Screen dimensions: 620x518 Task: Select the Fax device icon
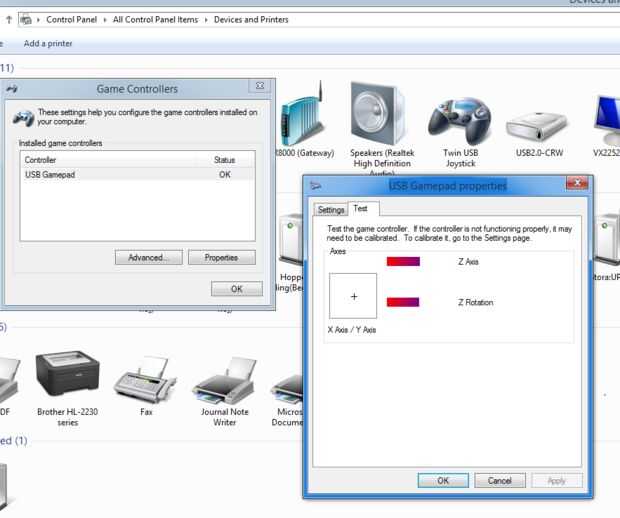tap(145, 380)
